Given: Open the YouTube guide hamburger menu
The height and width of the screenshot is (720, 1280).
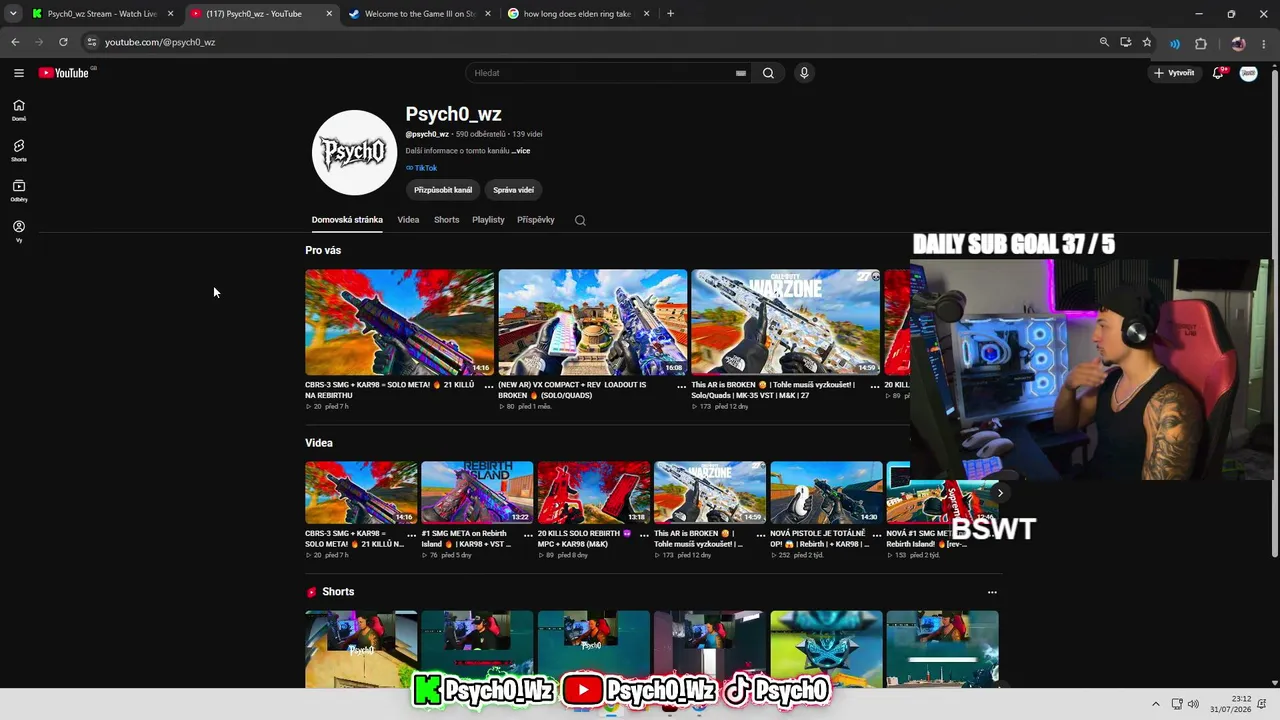Looking at the screenshot, I should pyautogui.click(x=19, y=73).
